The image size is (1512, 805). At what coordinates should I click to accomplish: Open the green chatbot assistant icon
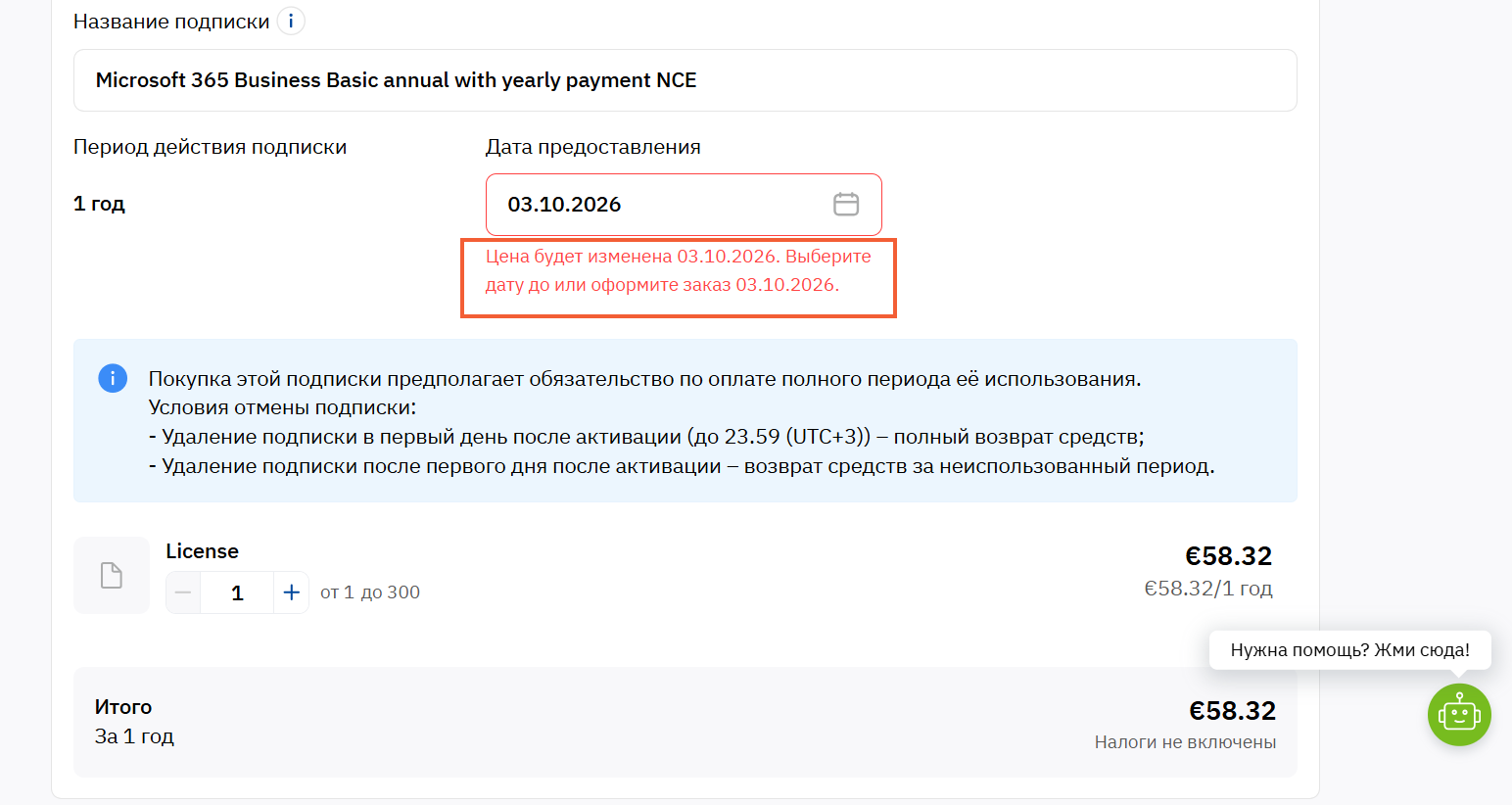pos(1459,715)
